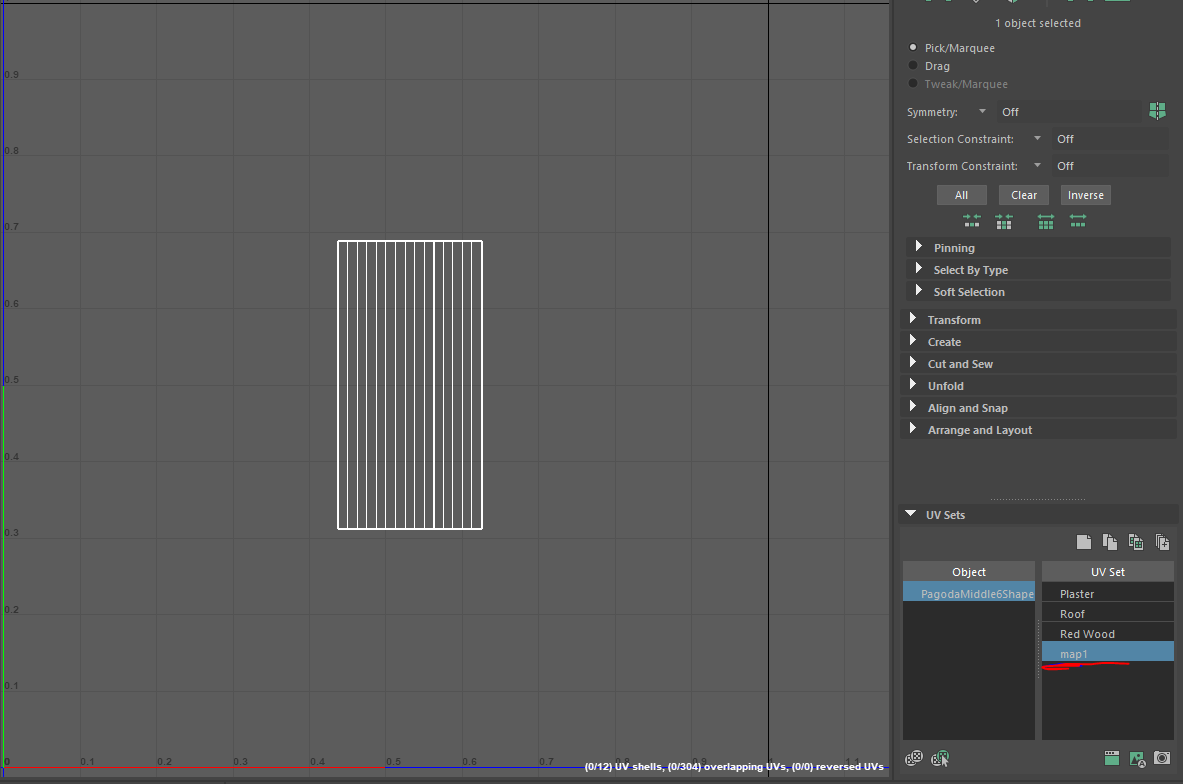Select the Tweak/Marquee option

912,83
